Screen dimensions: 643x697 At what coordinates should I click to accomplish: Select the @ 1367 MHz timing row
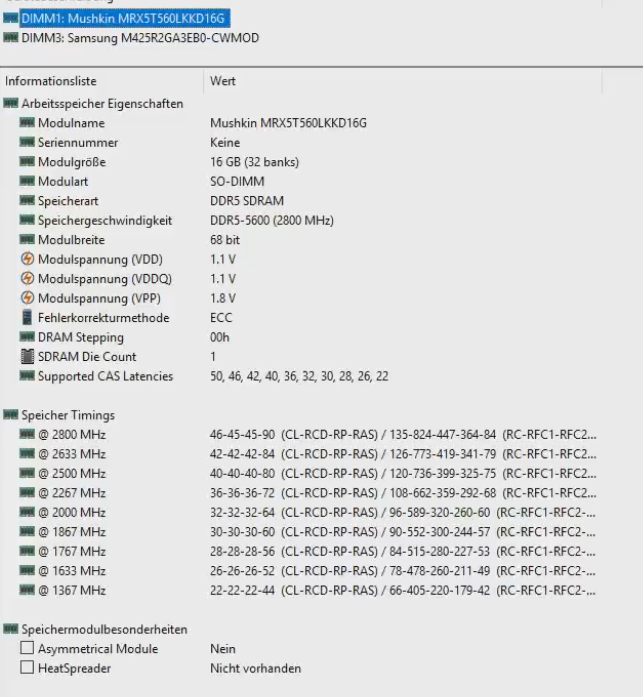pyautogui.click(x=71, y=590)
